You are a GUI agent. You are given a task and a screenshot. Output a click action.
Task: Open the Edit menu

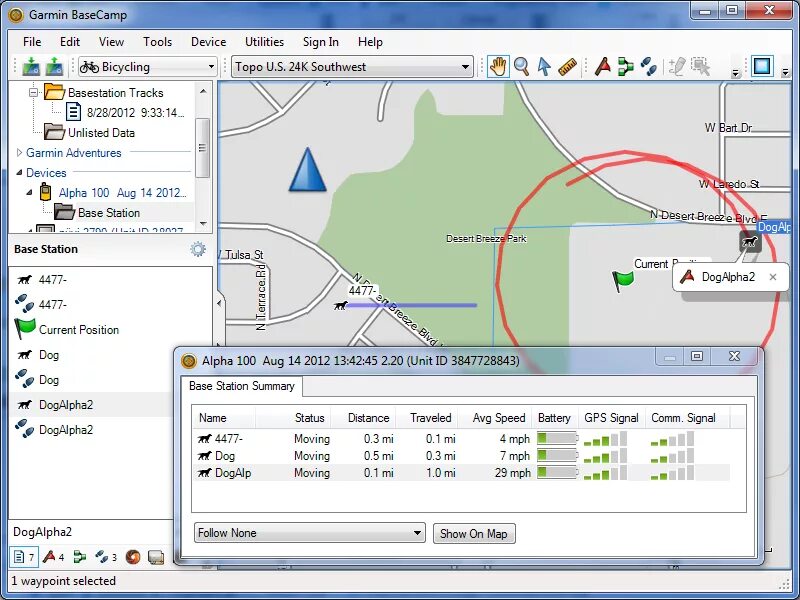tap(70, 42)
